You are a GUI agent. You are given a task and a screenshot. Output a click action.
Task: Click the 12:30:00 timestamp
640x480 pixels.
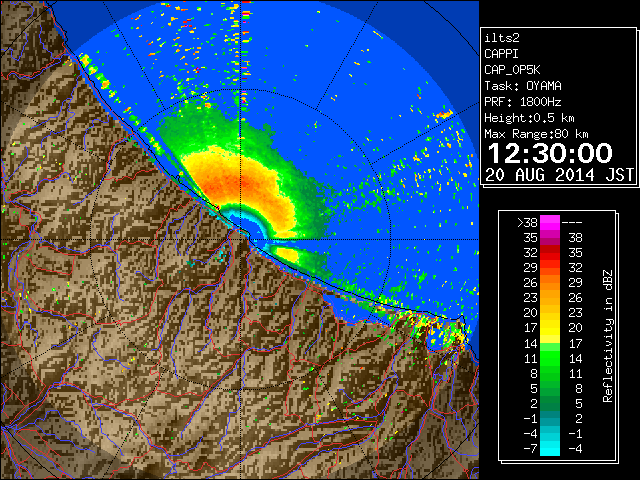click(x=550, y=153)
